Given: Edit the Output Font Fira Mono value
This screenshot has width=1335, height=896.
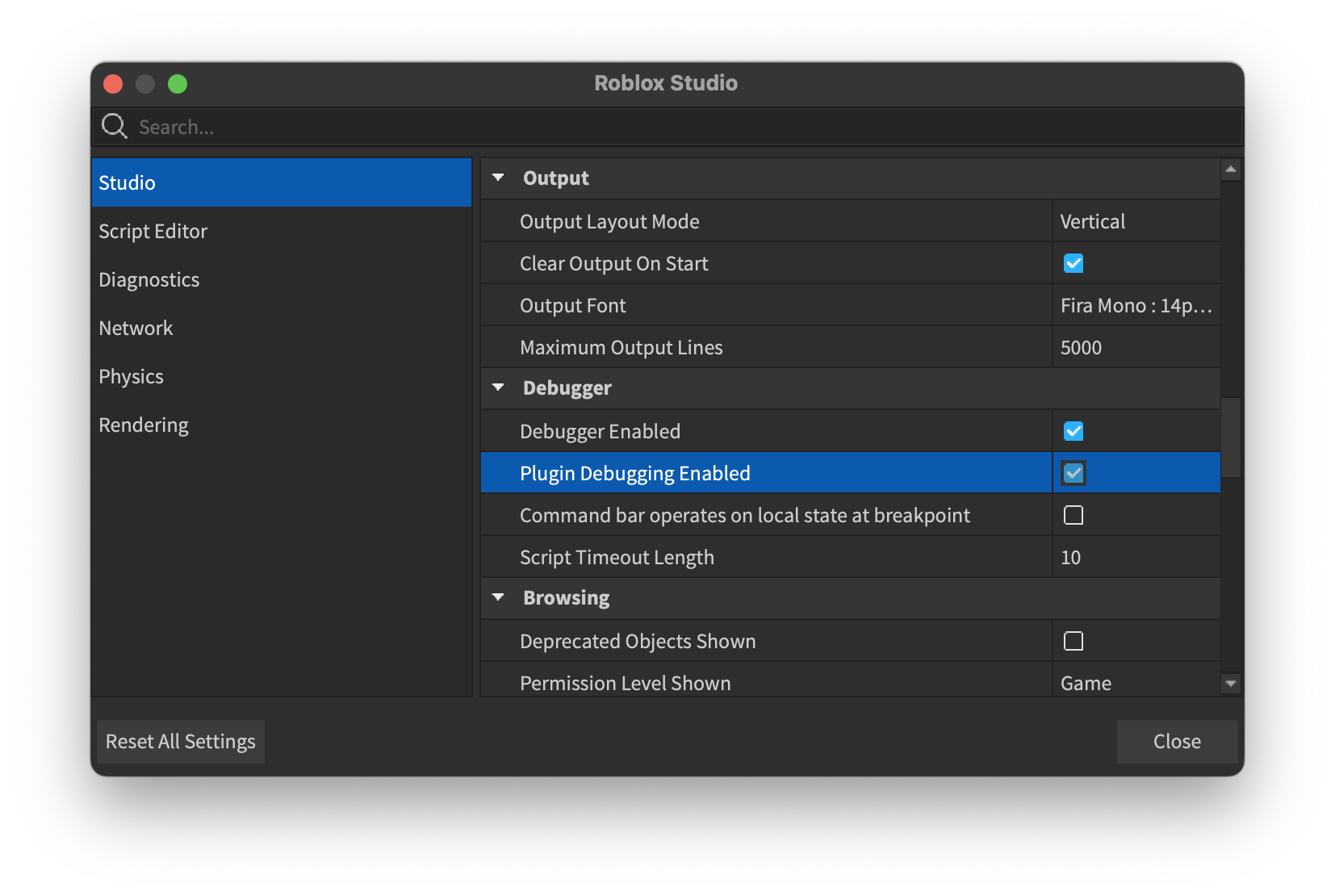Looking at the screenshot, I should [1136, 305].
